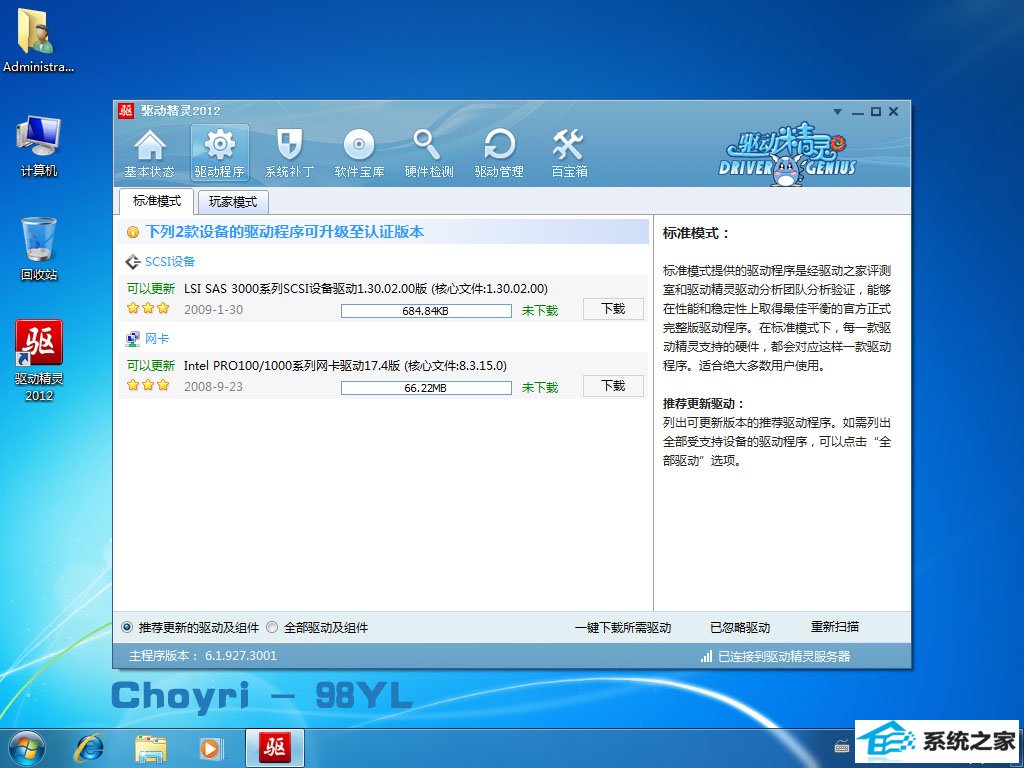Screen dimensions: 1024x768
Task: Open 计算机 desktop icon
Action: [39, 146]
